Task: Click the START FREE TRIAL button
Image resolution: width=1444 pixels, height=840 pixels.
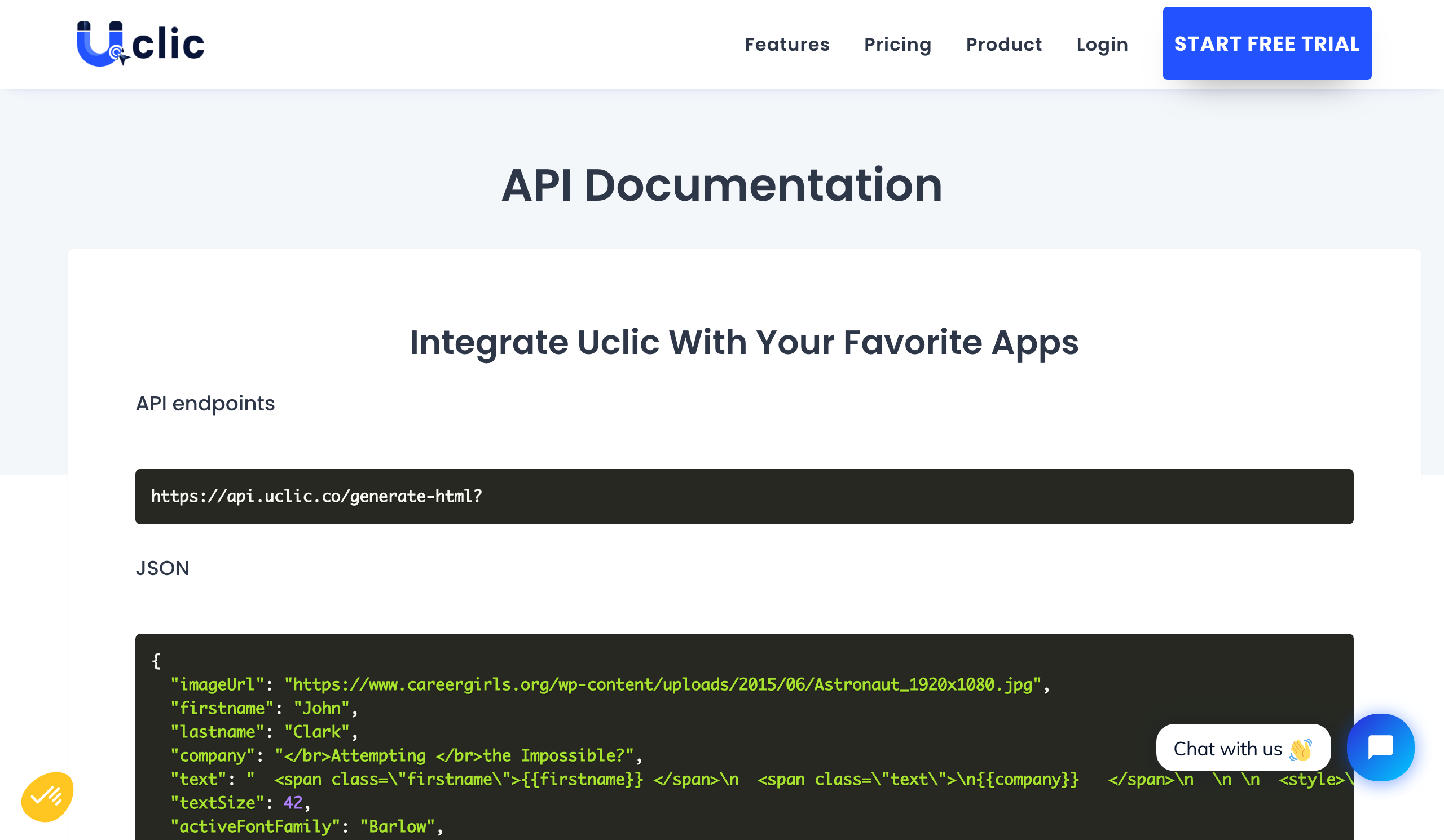Action: pyautogui.click(x=1267, y=43)
